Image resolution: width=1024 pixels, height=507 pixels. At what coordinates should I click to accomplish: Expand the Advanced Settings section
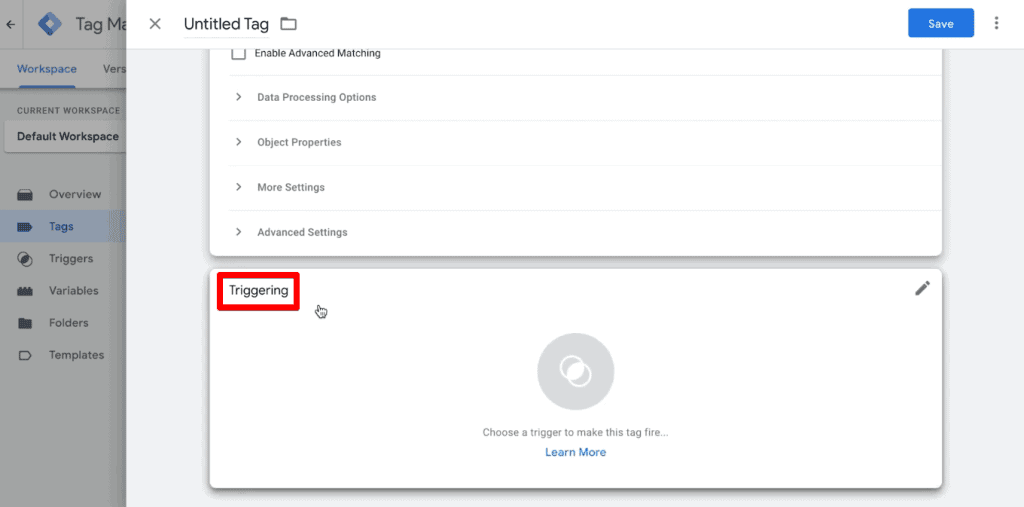click(x=585, y=233)
